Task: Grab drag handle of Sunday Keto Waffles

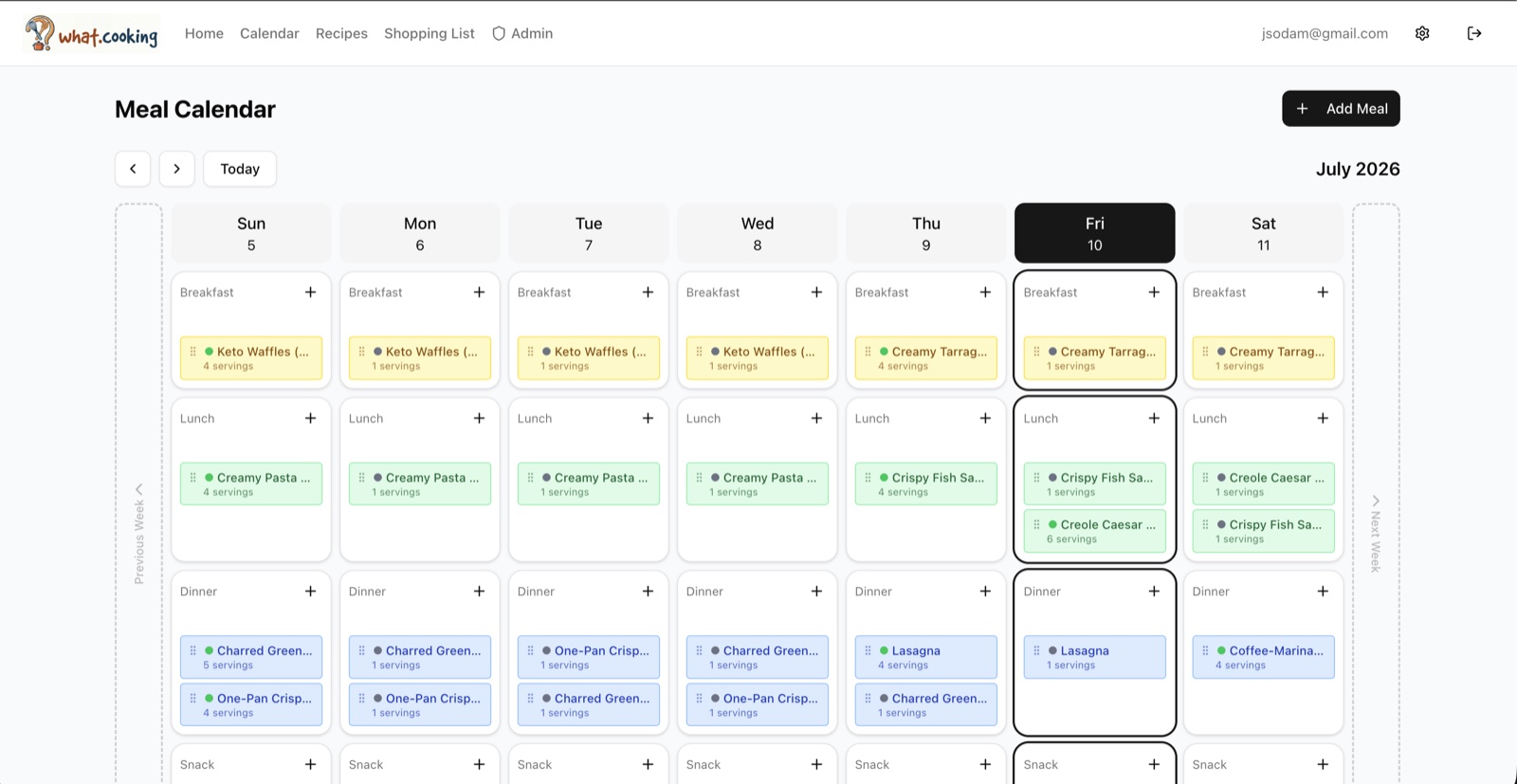Action: 193,352
